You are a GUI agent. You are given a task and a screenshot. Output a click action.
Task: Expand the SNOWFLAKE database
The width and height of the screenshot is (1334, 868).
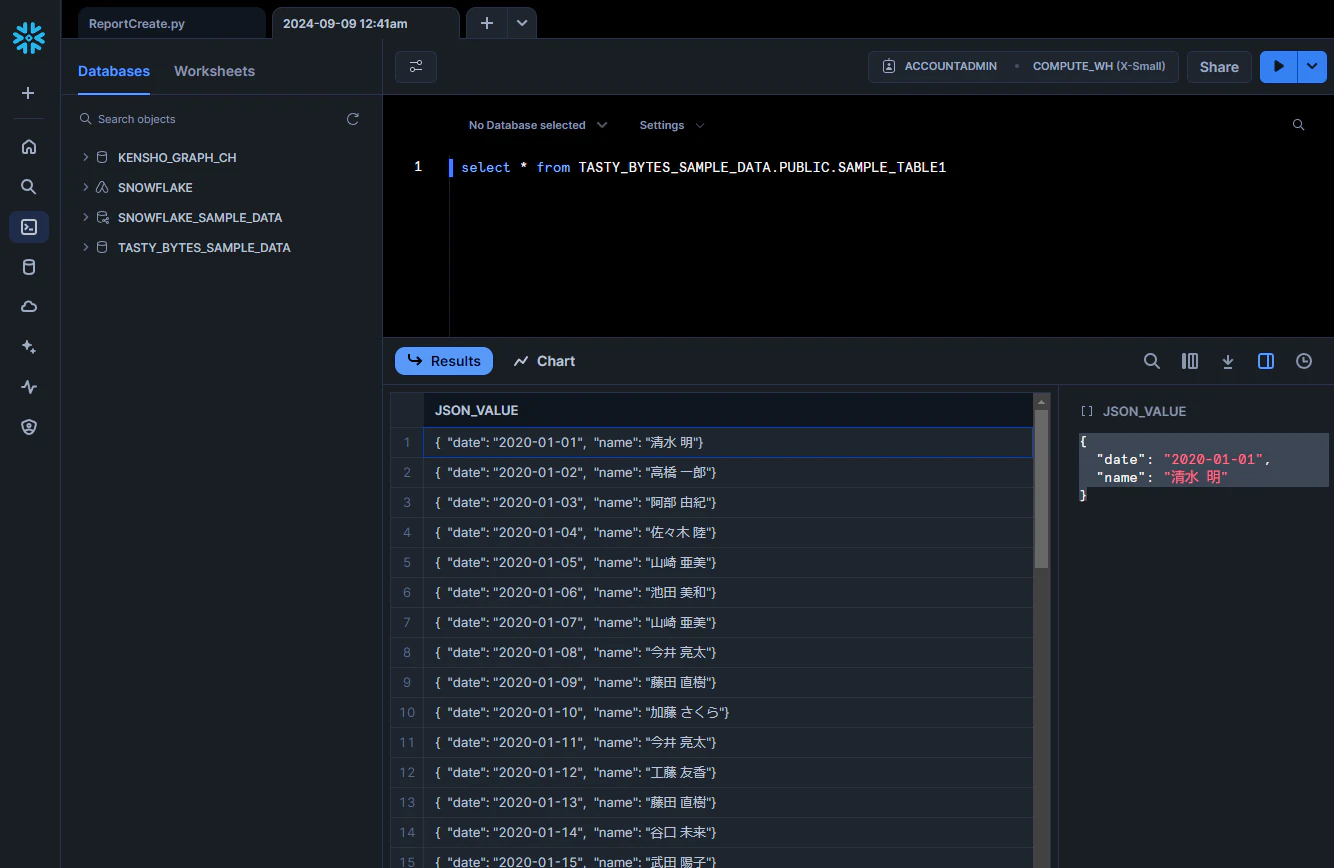(x=86, y=187)
